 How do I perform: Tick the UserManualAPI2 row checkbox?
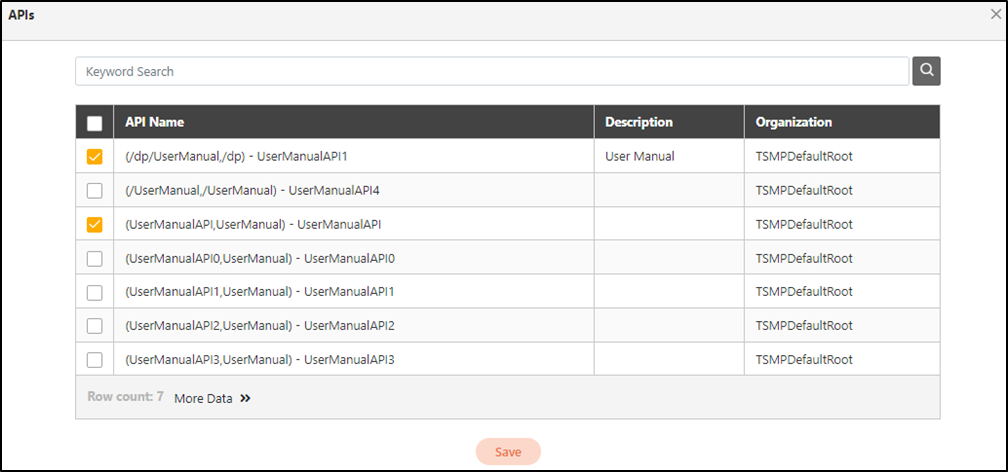click(95, 326)
